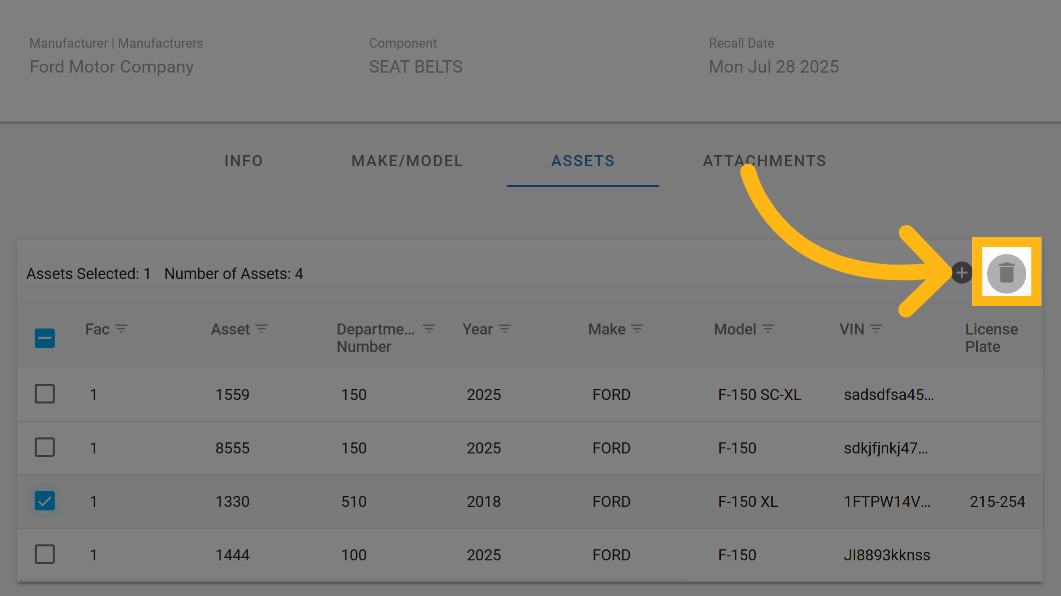
Task: Check the box for asset 8555
Action: pos(45,448)
